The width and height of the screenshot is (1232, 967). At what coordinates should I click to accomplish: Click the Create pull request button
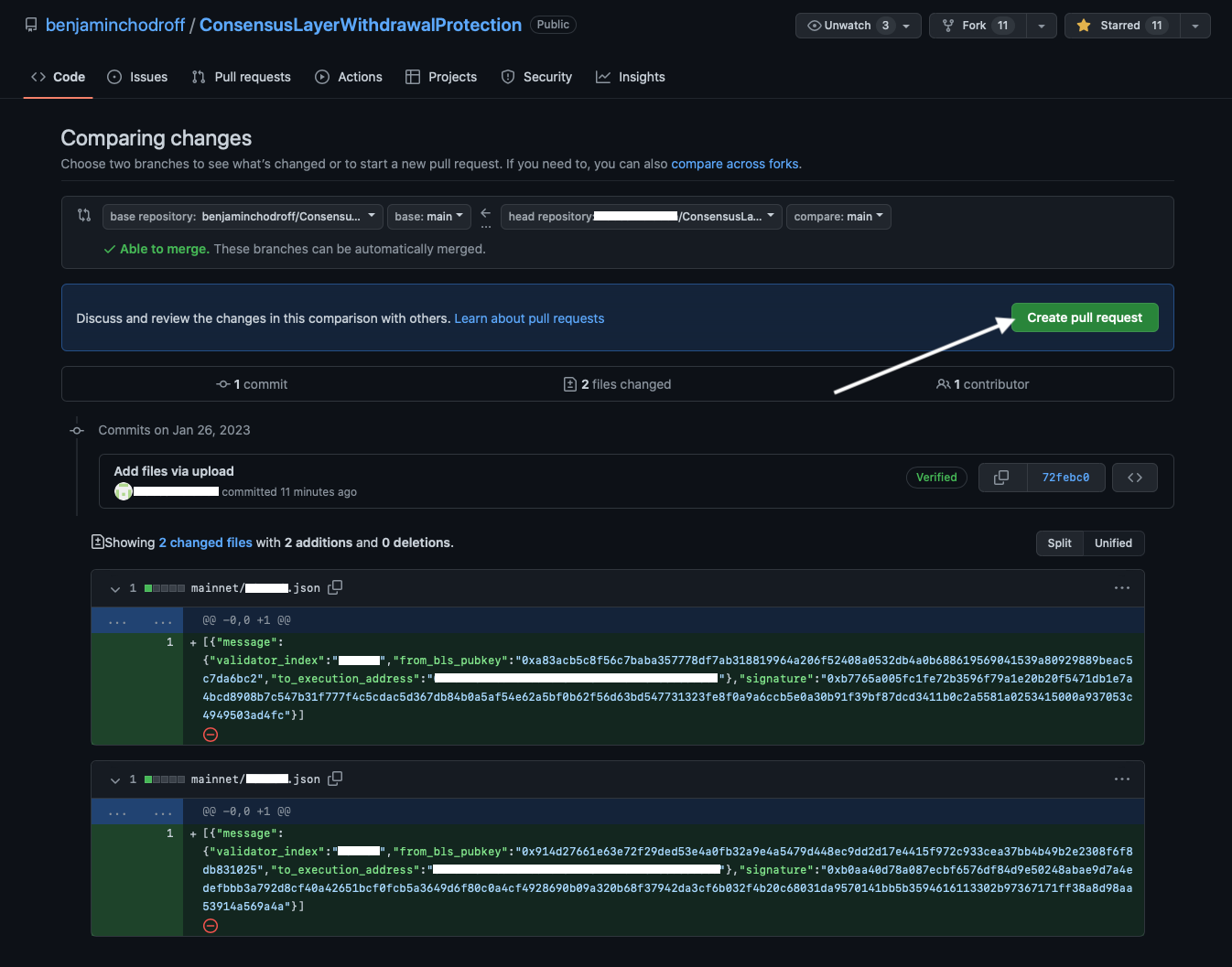pos(1085,317)
